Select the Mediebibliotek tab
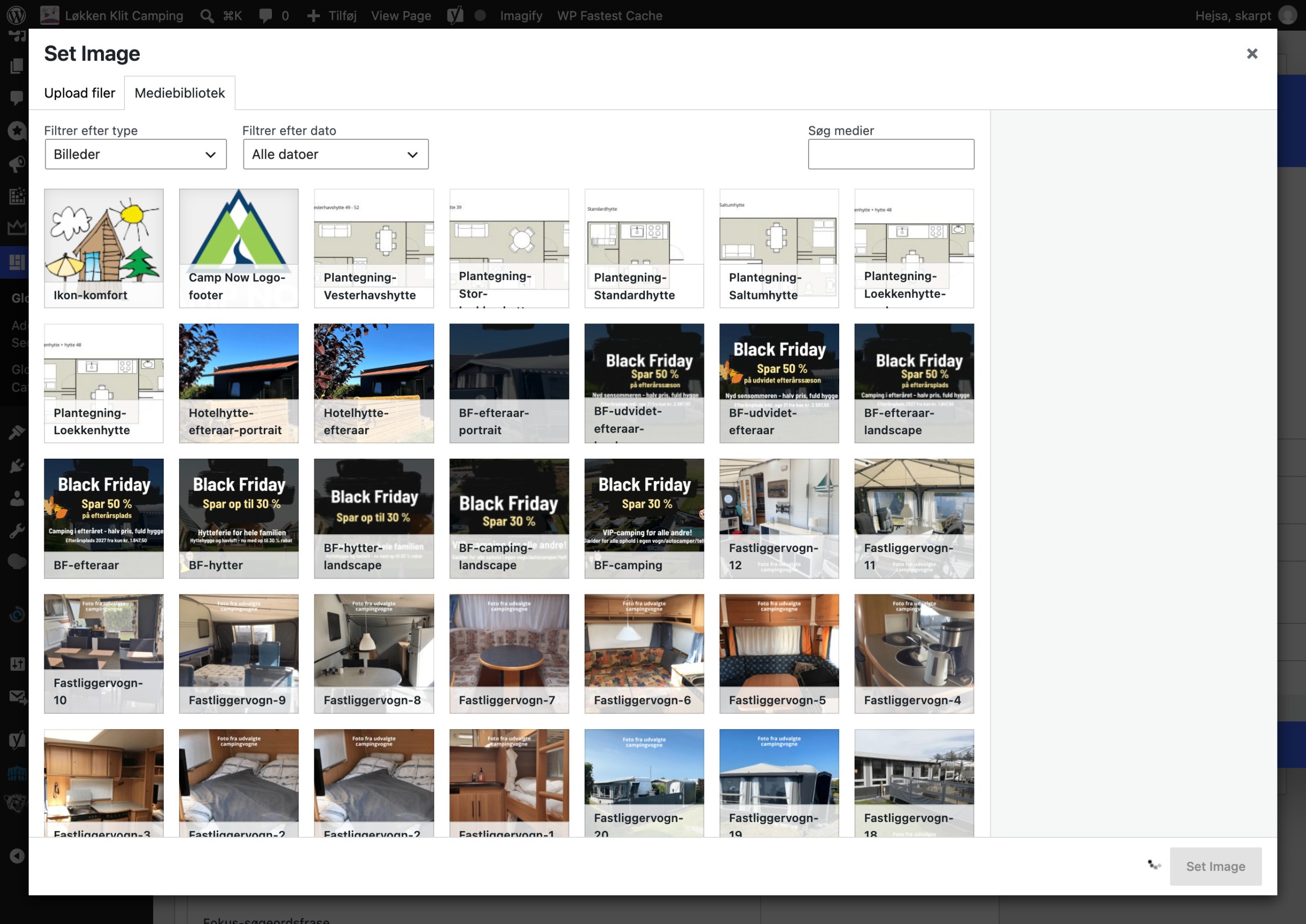1306x924 pixels. (x=180, y=93)
